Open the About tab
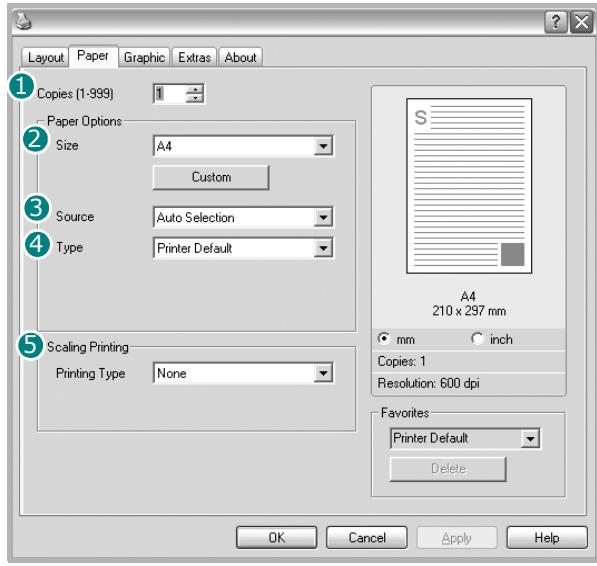597x566 pixels. click(x=240, y=57)
